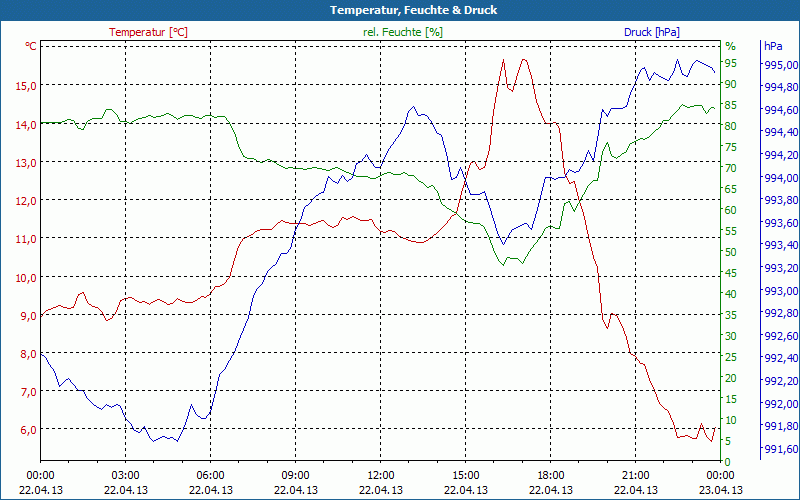Image resolution: width=800 pixels, height=500 pixels.
Task: Click the '20' humidity axis value
Action: coord(731,378)
